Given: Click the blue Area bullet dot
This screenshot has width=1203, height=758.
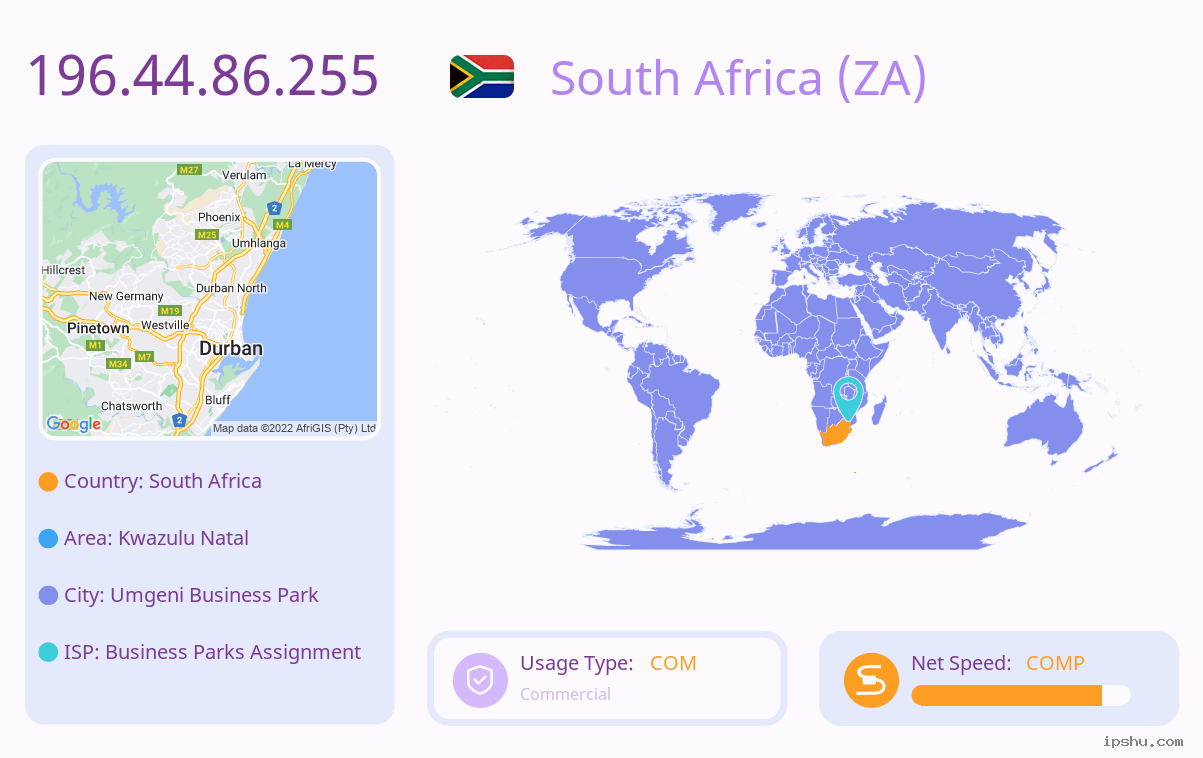Looking at the screenshot, I should [x=48, y=539].
